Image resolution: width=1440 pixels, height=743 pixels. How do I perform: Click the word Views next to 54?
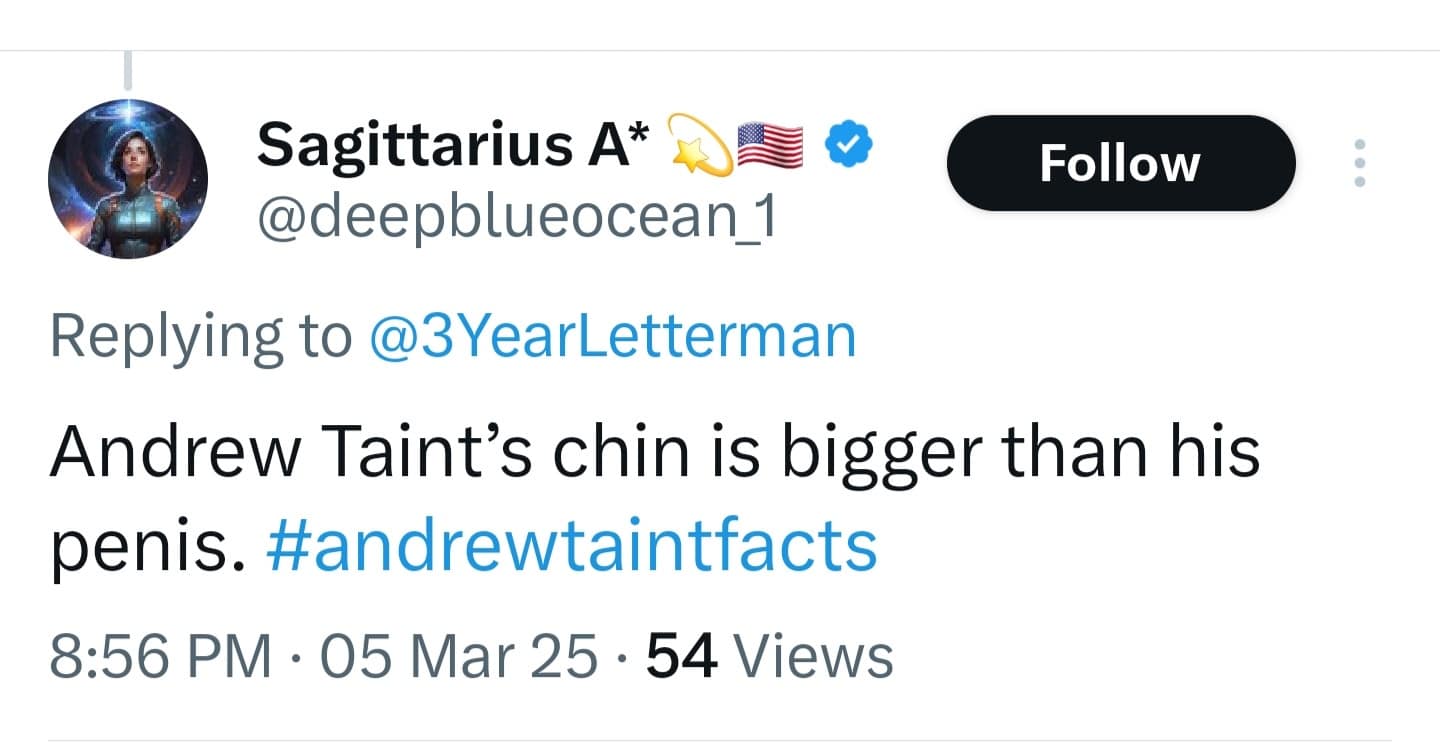tap(815, 655)
